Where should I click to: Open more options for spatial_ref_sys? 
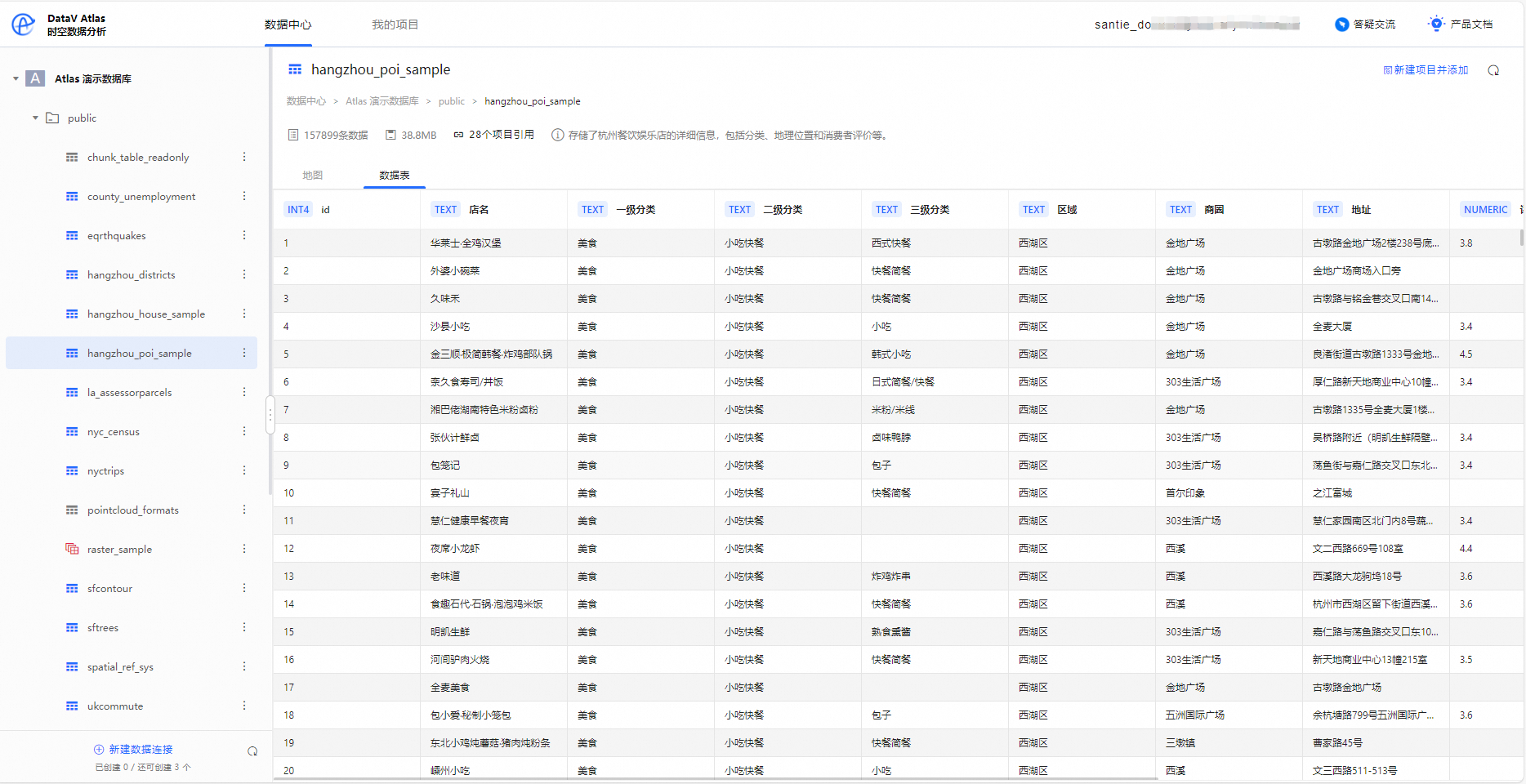pyautogui.click(x=244, y=666)
